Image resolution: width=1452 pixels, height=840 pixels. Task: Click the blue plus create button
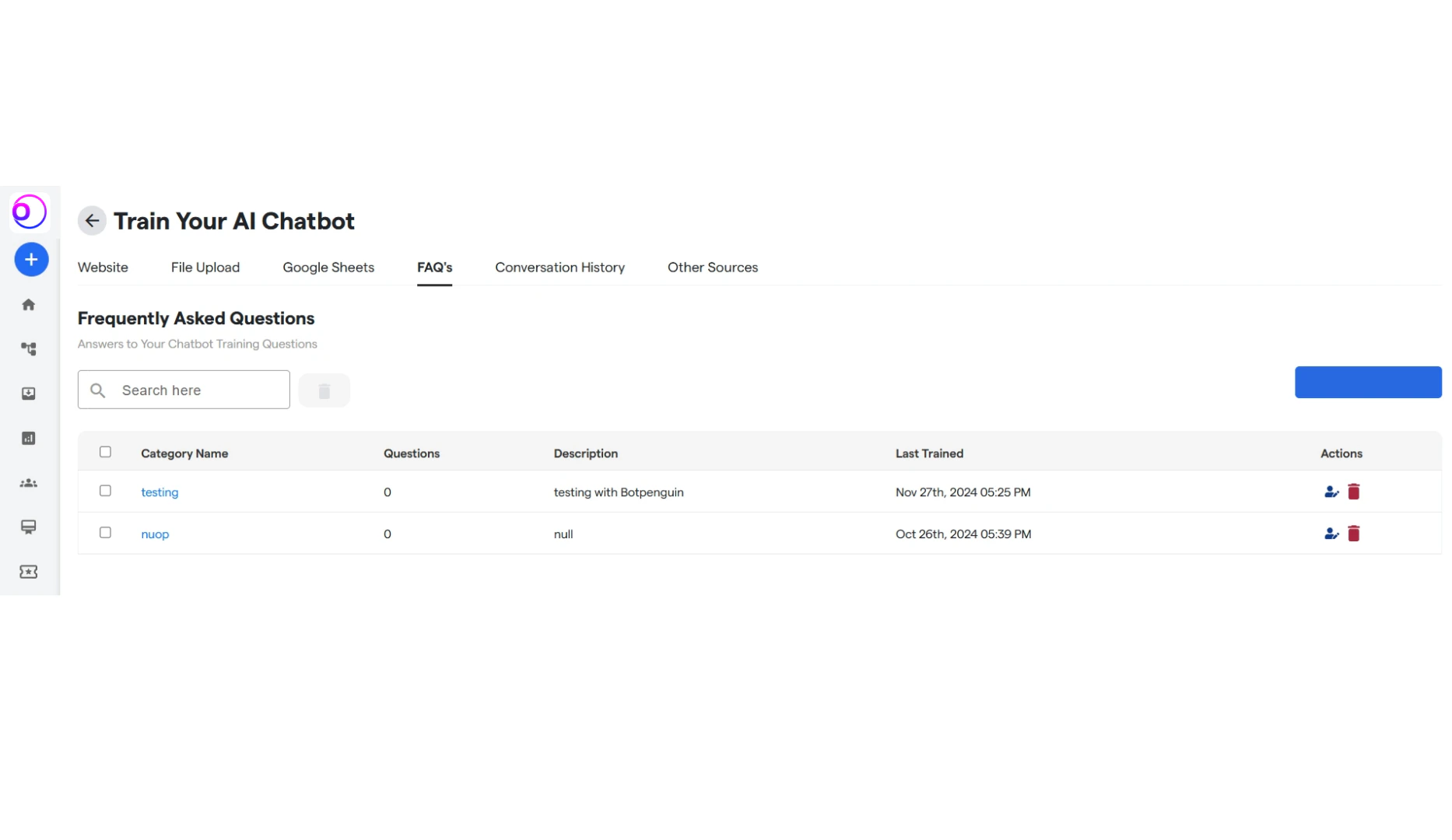click(x=31, y=260)
